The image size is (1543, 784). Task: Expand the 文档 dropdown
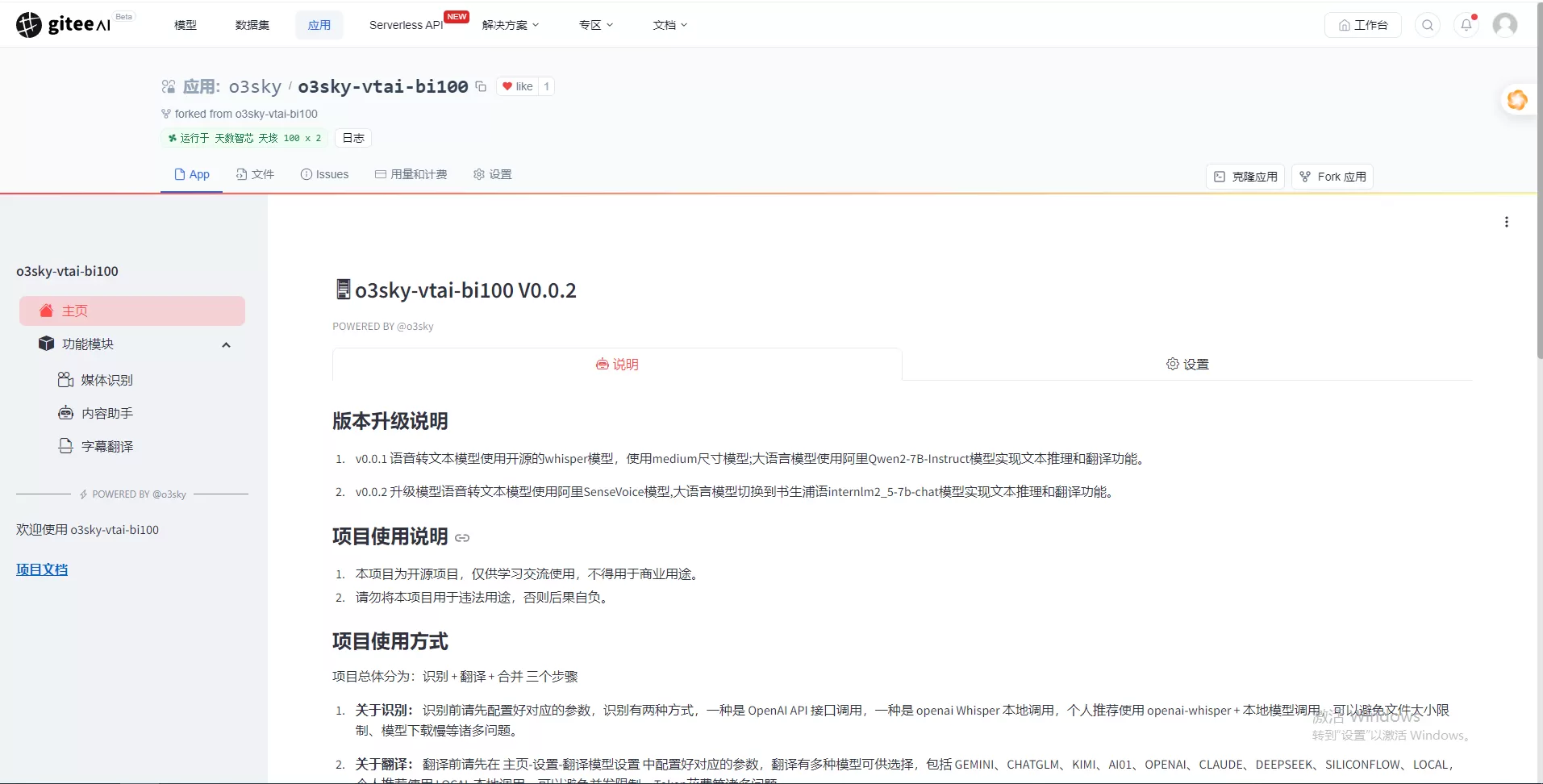670,25
